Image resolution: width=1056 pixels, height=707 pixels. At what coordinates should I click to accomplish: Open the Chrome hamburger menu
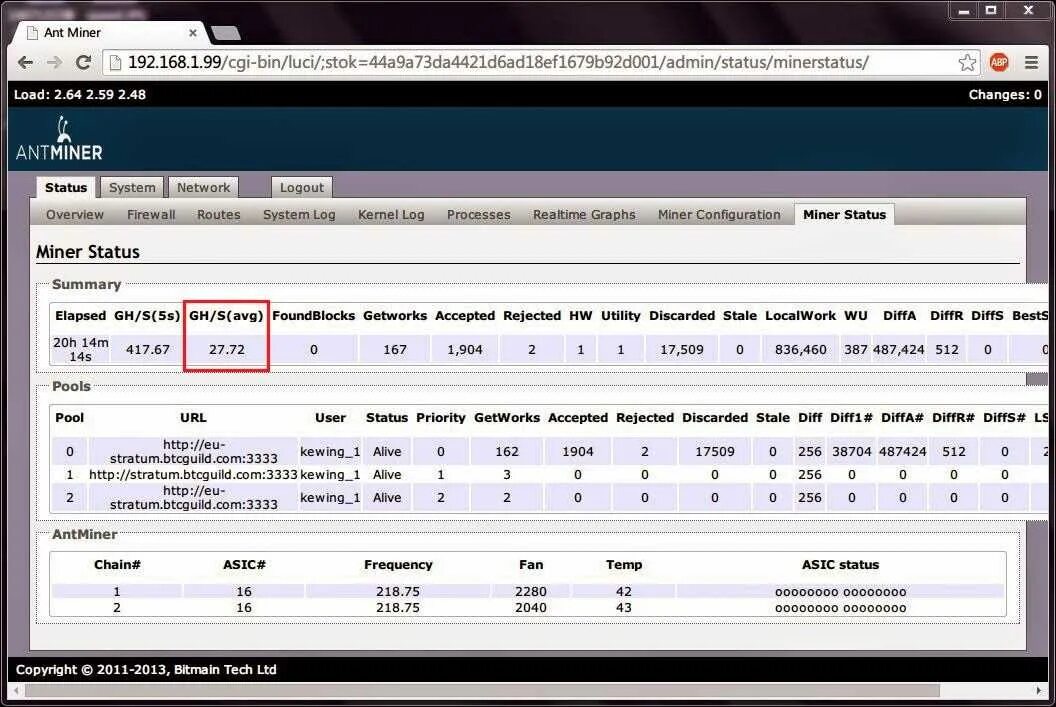[x=1031, y=63]
